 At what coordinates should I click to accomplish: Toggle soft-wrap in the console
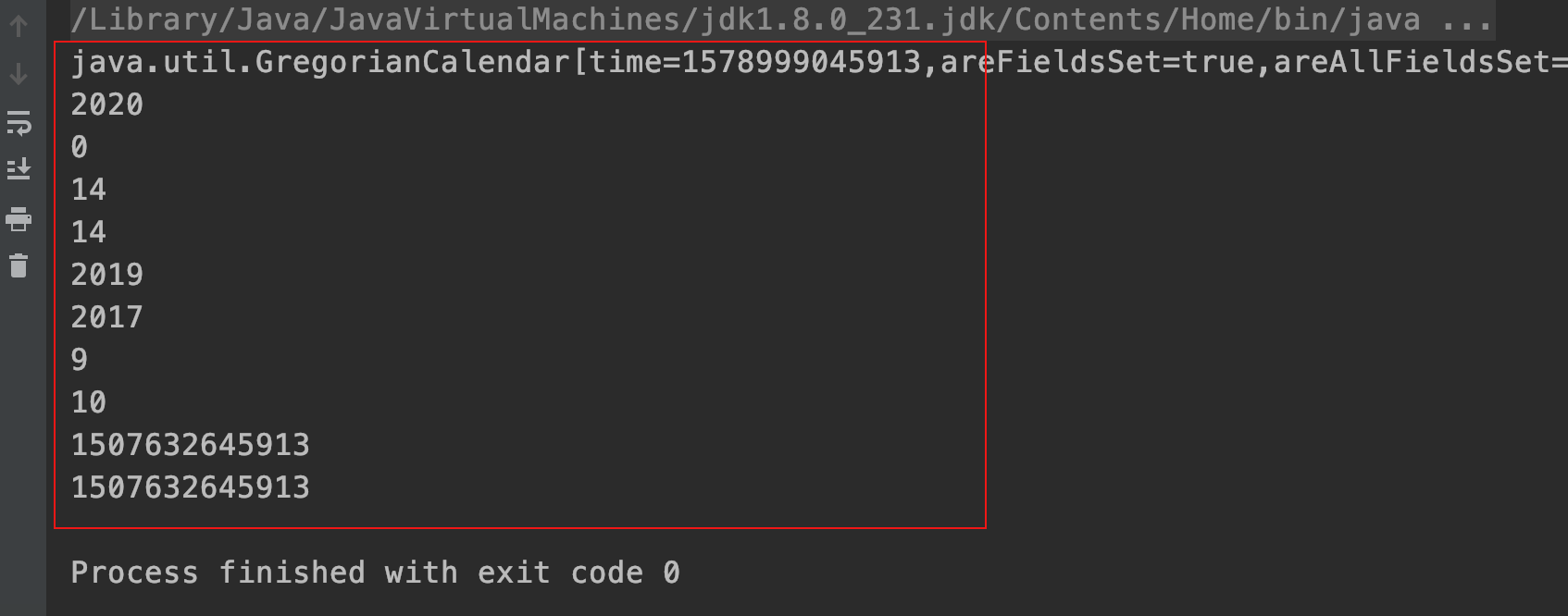coord(19,122)
